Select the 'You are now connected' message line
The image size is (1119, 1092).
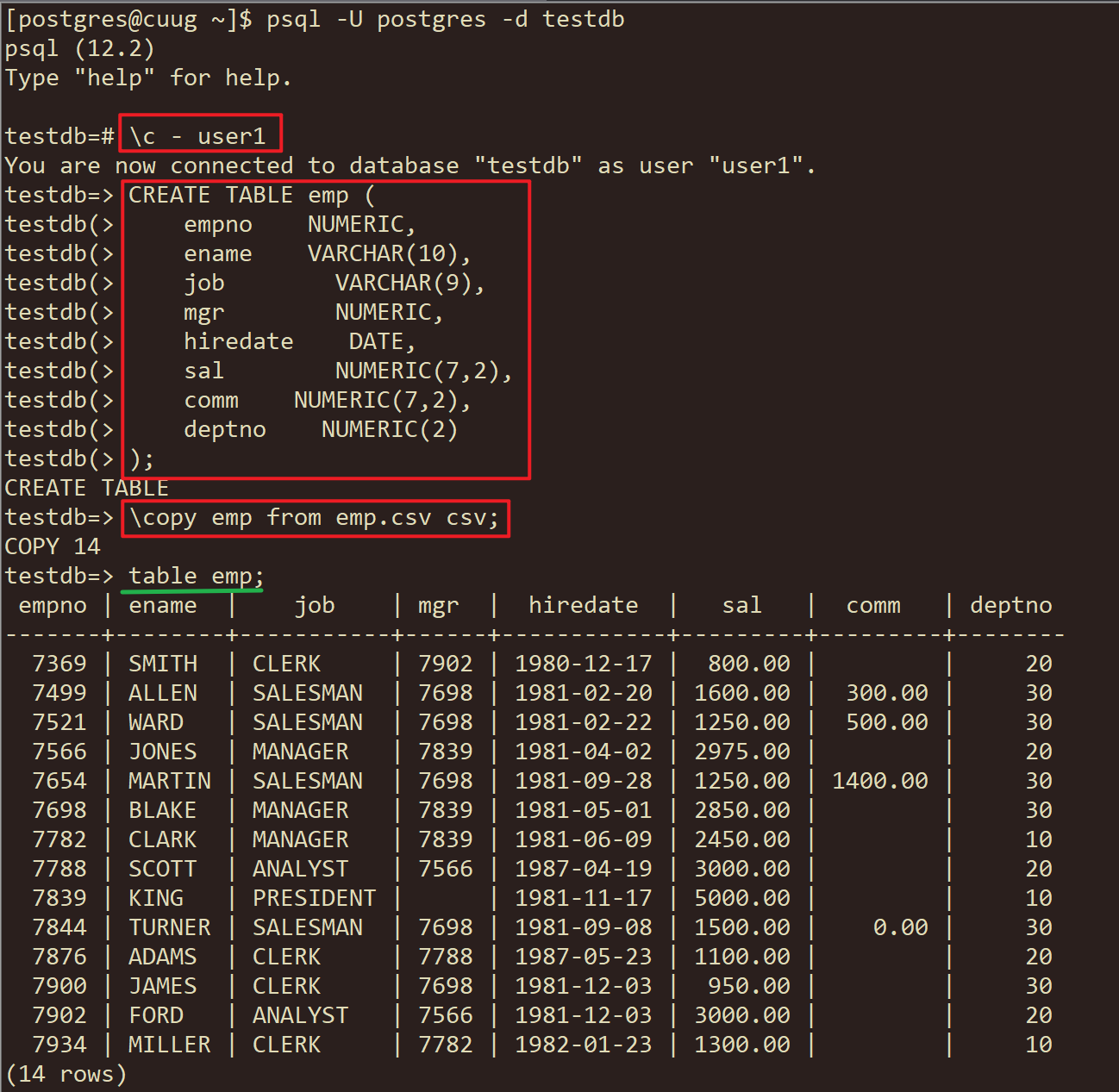pyautogui.click(x=410, y=165)
